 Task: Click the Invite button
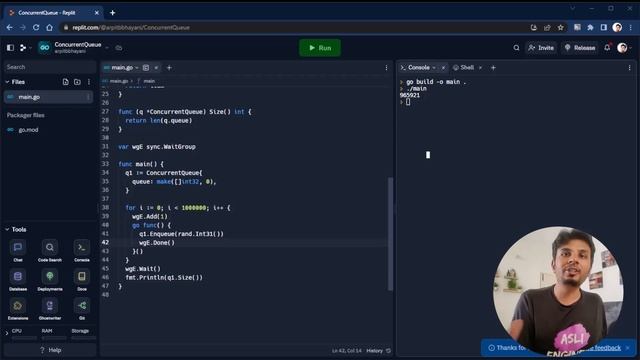click(x=541, y=48)
